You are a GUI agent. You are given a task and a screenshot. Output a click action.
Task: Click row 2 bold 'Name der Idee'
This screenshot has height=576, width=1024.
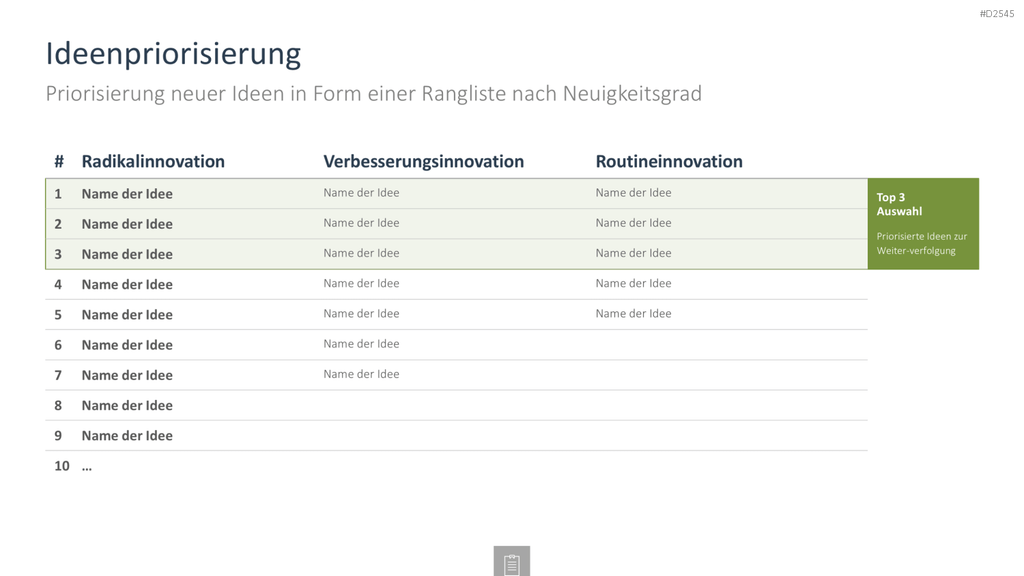[127, 224]
